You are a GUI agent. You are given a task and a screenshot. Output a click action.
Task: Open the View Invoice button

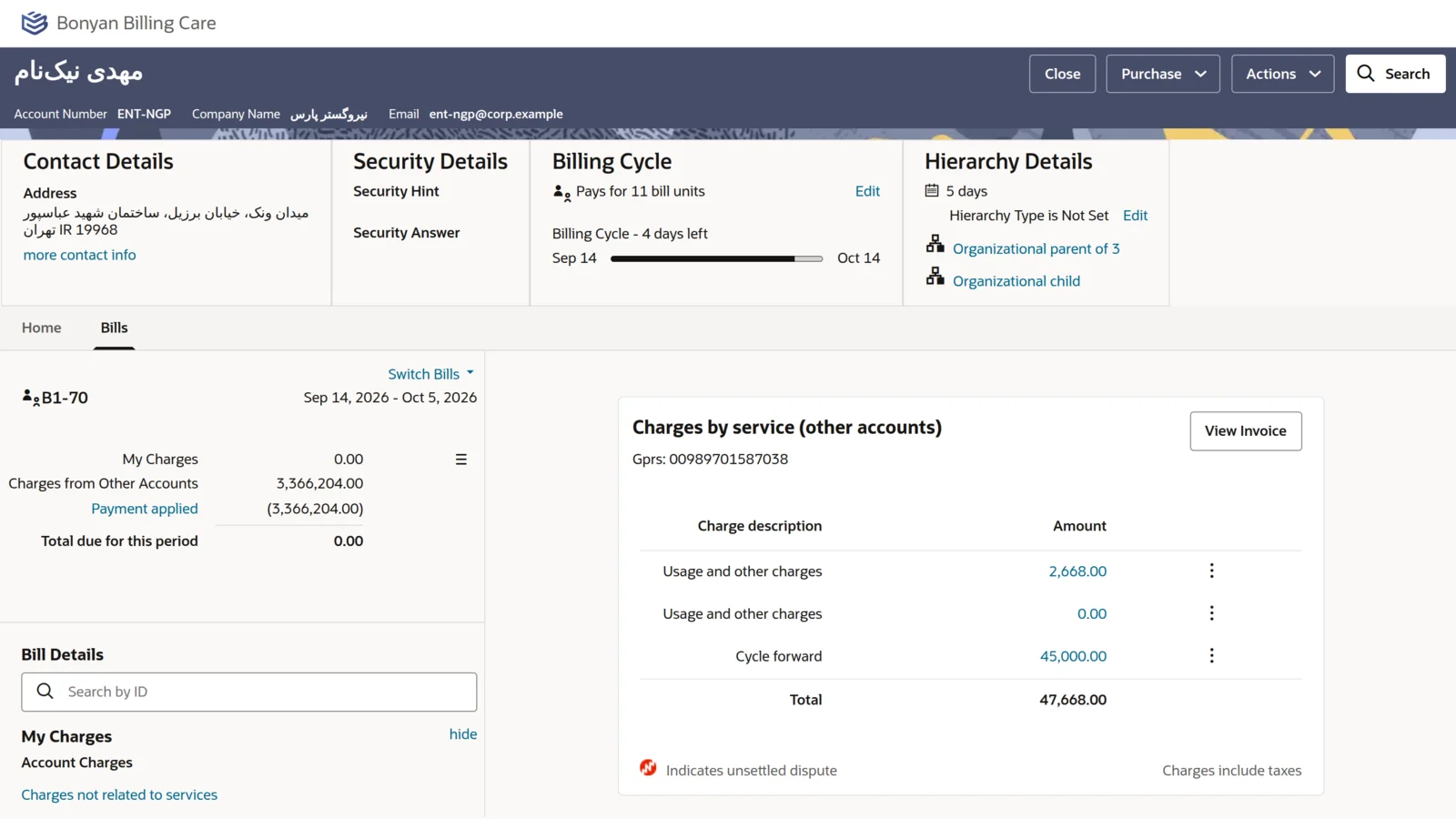pos(1246,431)
